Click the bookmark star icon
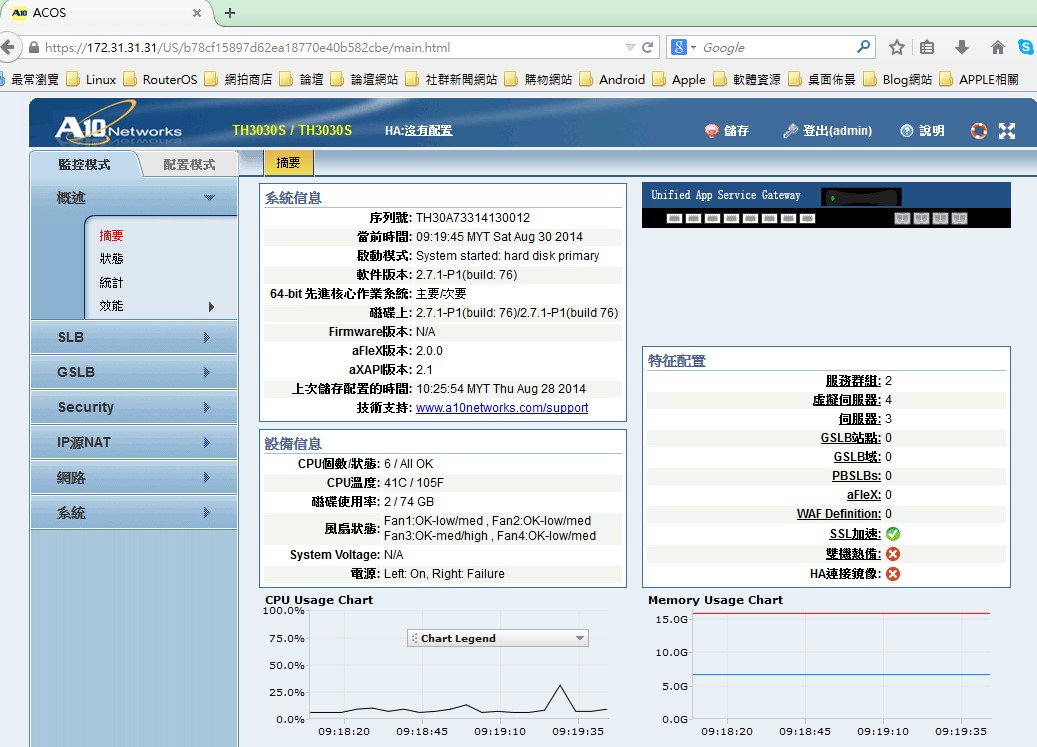Screen dimensions: 1037x747 point(897,48)
